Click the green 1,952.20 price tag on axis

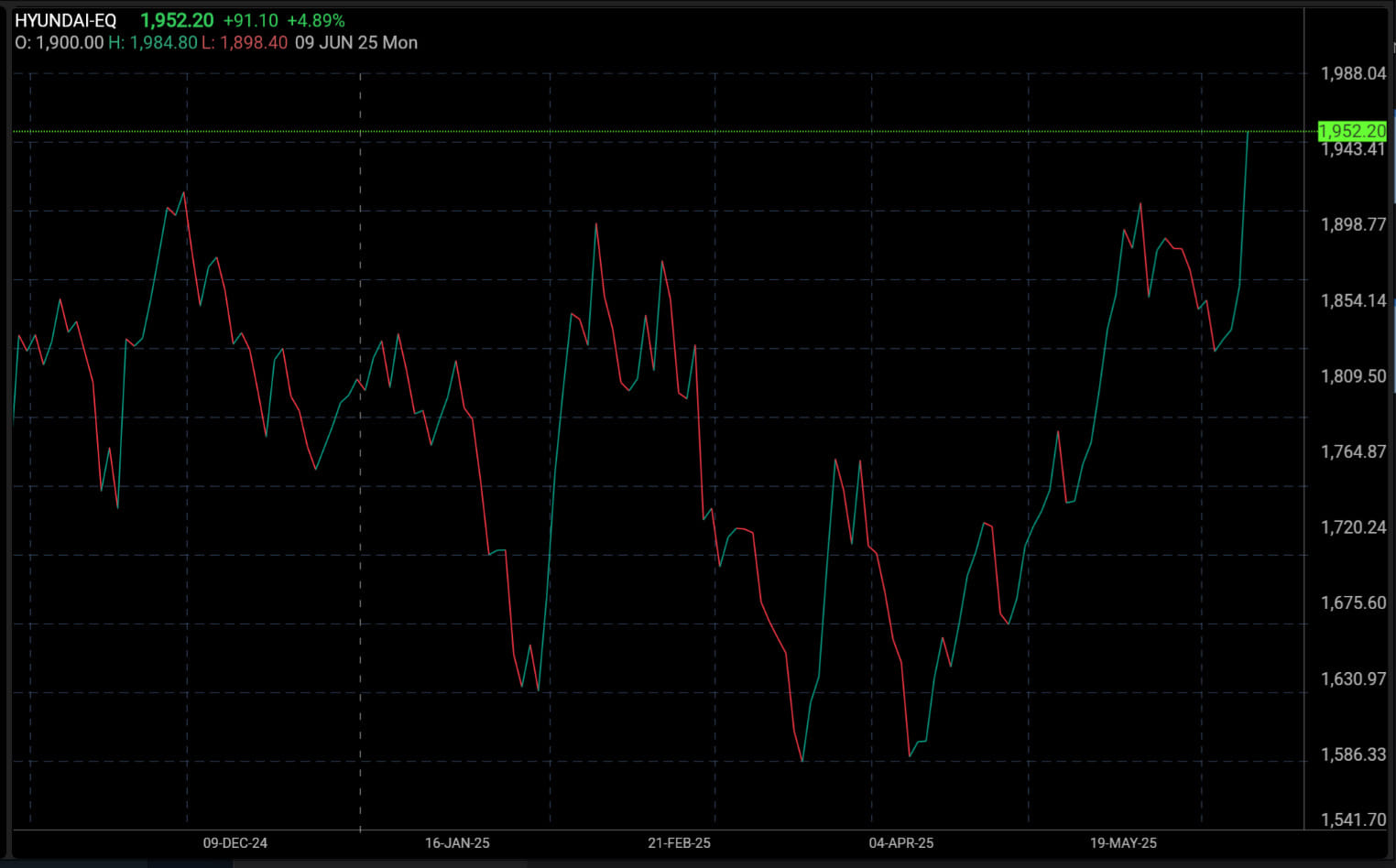pos(1351,131)
